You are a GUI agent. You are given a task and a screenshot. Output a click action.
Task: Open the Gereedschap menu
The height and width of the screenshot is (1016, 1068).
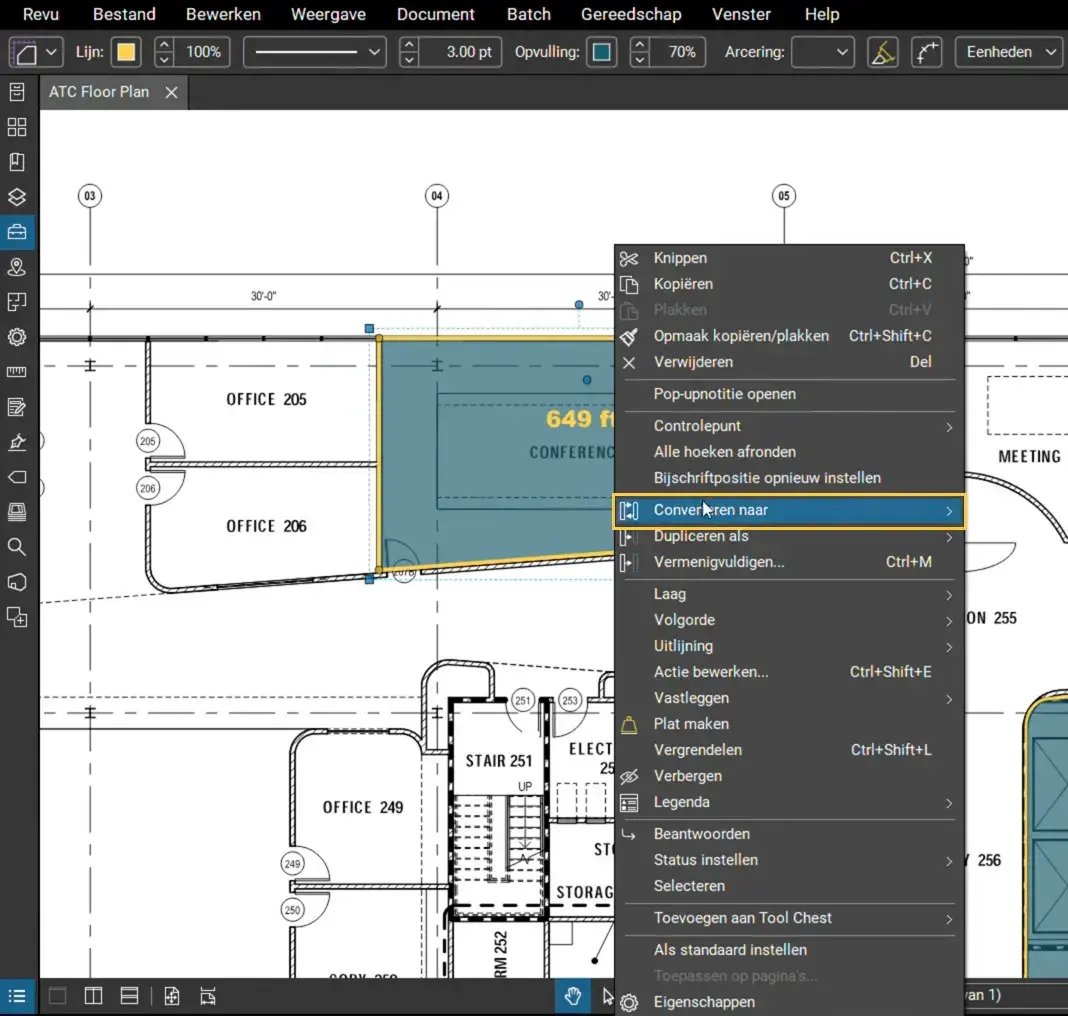click(x=631, y=14)
